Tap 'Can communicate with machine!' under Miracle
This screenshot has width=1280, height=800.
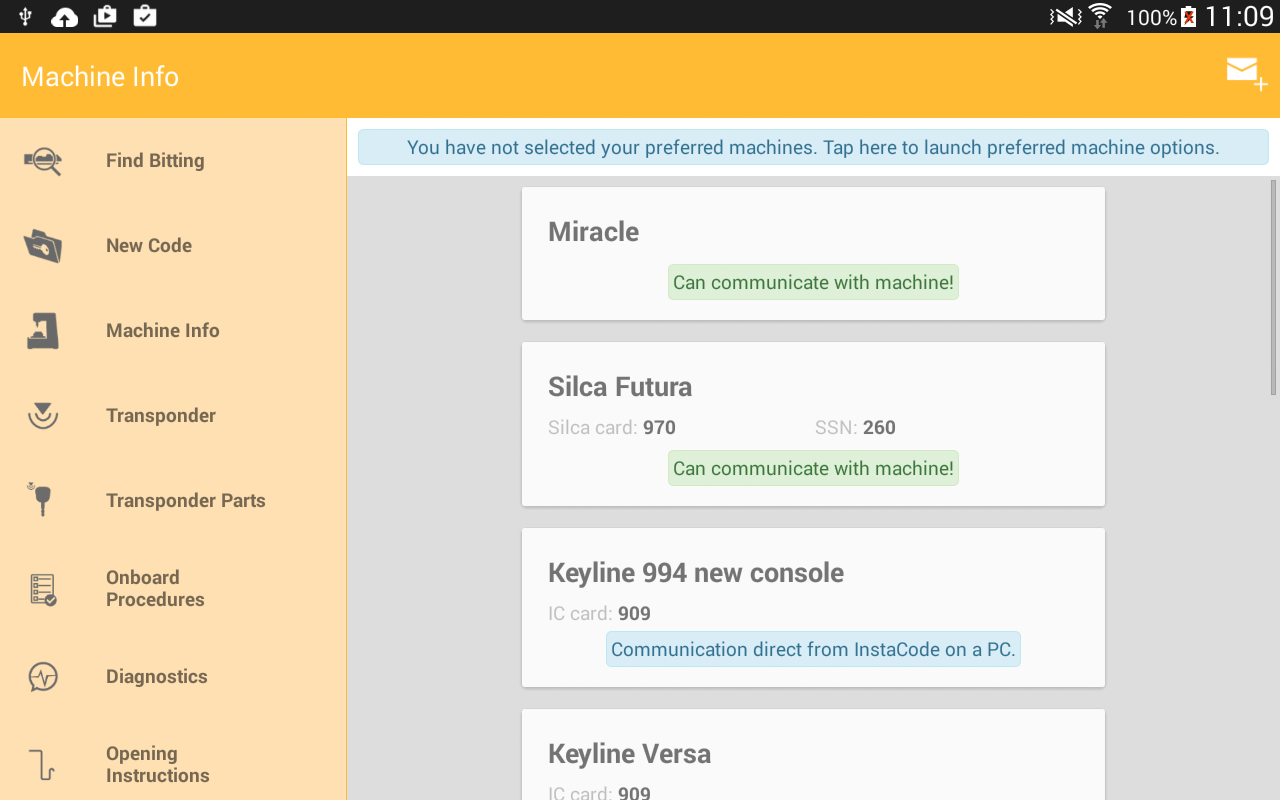click(x=813, y=281)
